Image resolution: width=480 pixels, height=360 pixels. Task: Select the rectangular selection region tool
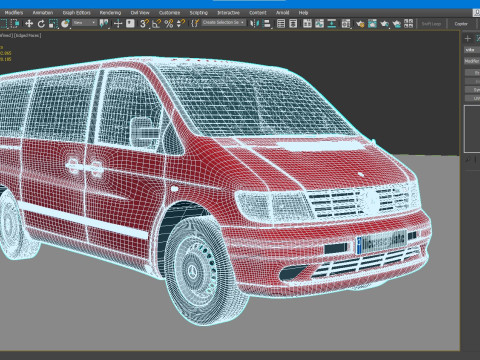pyautogui.click(x=3, y=24)
